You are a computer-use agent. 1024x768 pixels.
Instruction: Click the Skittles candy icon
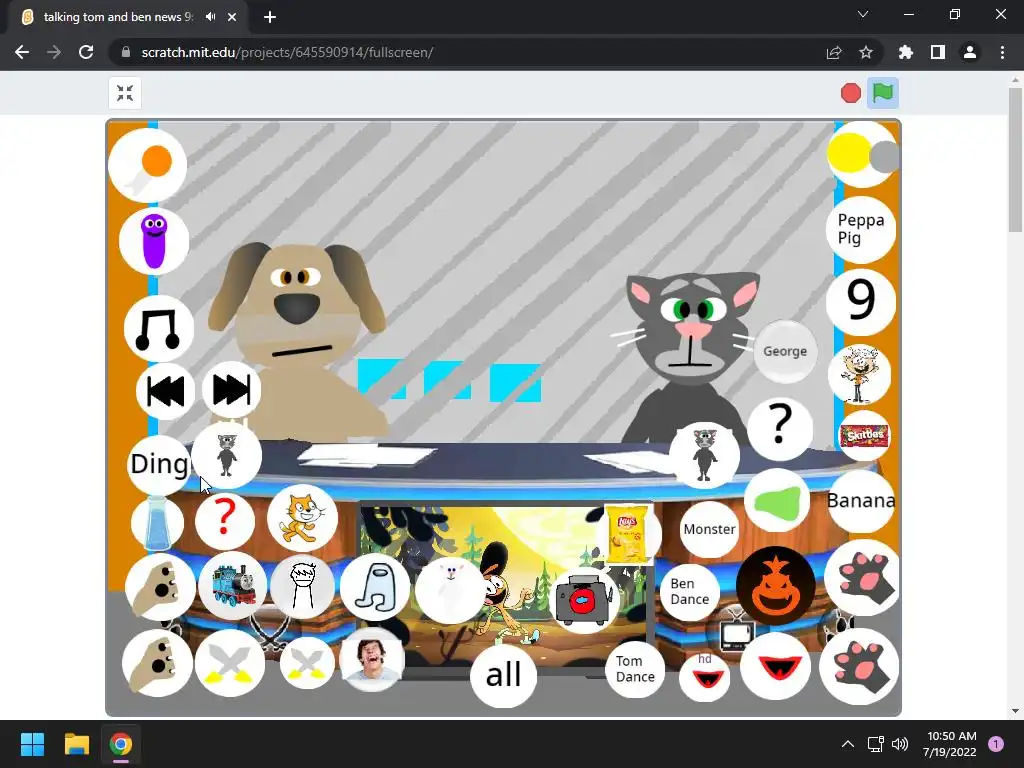tap(864, 436)
